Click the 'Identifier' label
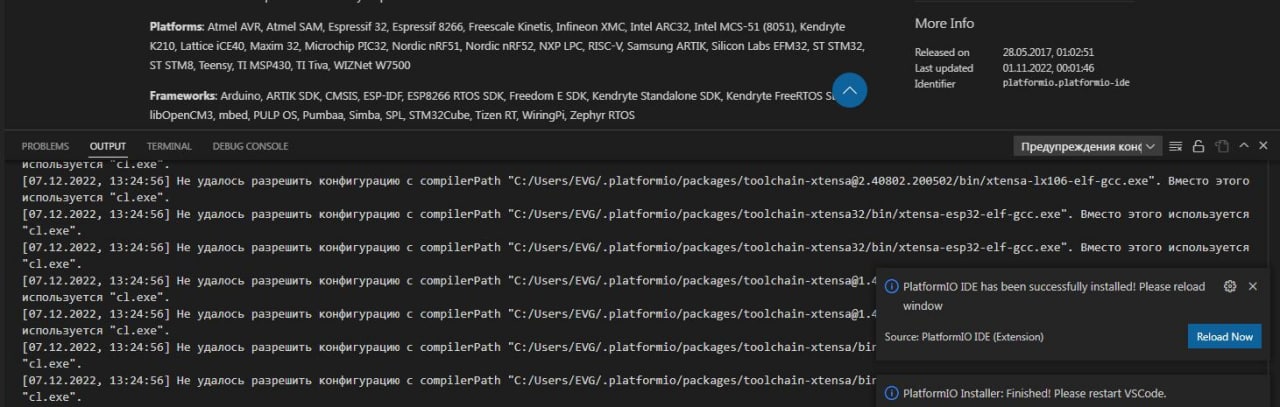The image size is (1280, 407). coord(935,84)
